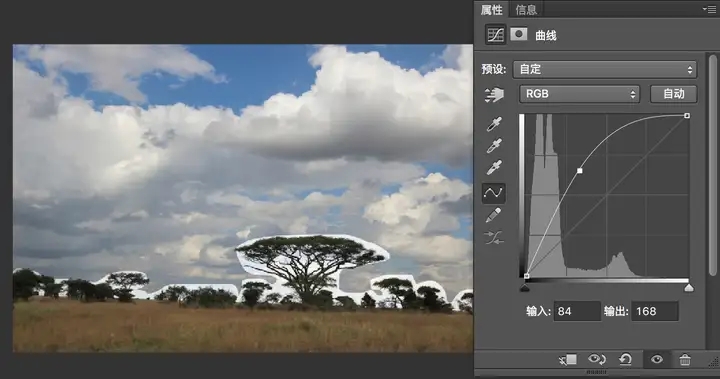Image resolution: width=720 pixels, height=379 pixels.
Task: Choose the pencil draw curve tool
Action: click(x=494, y=215)
